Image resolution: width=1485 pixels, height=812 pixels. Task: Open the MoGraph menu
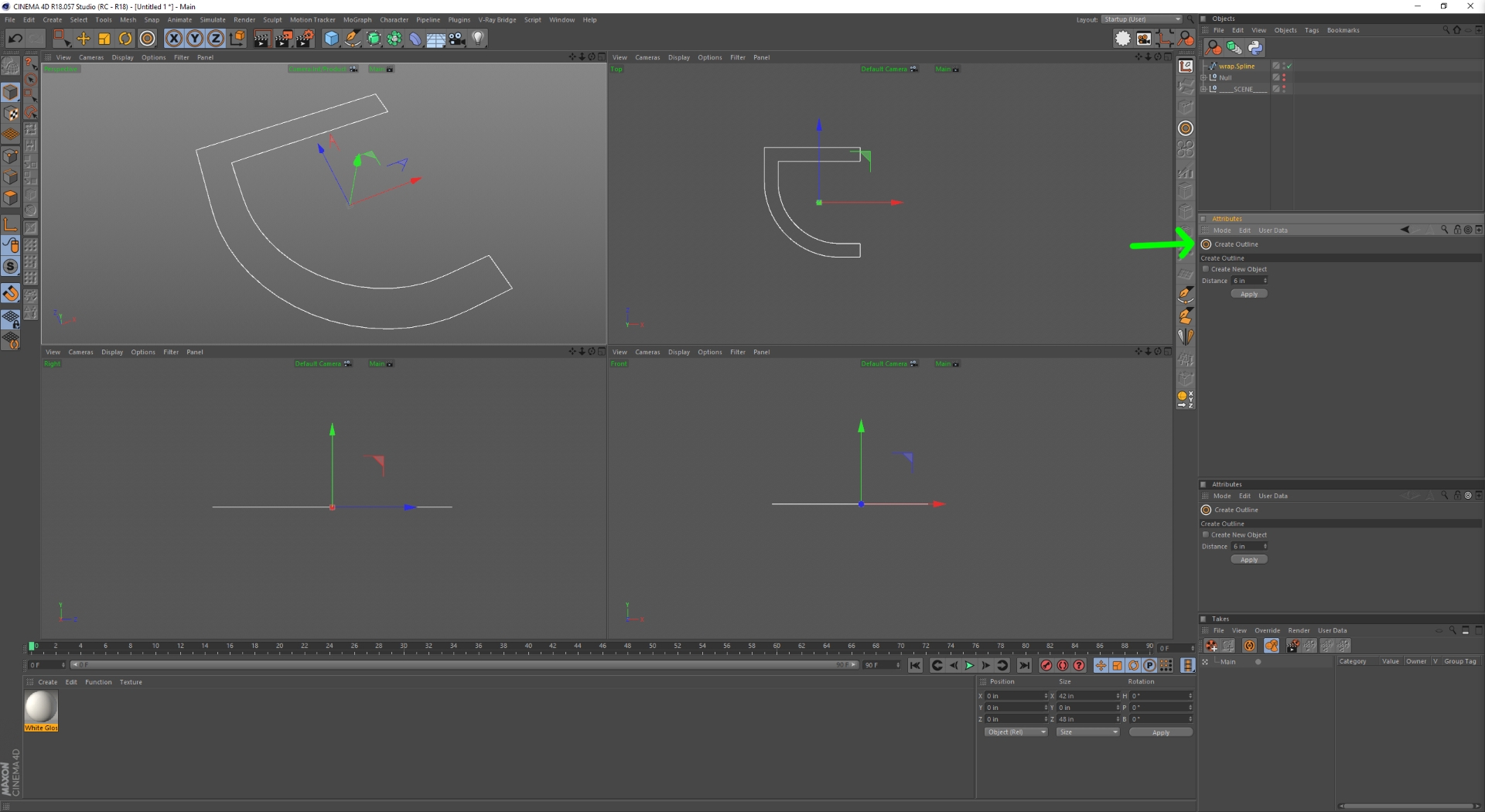[x=357, y=20]
